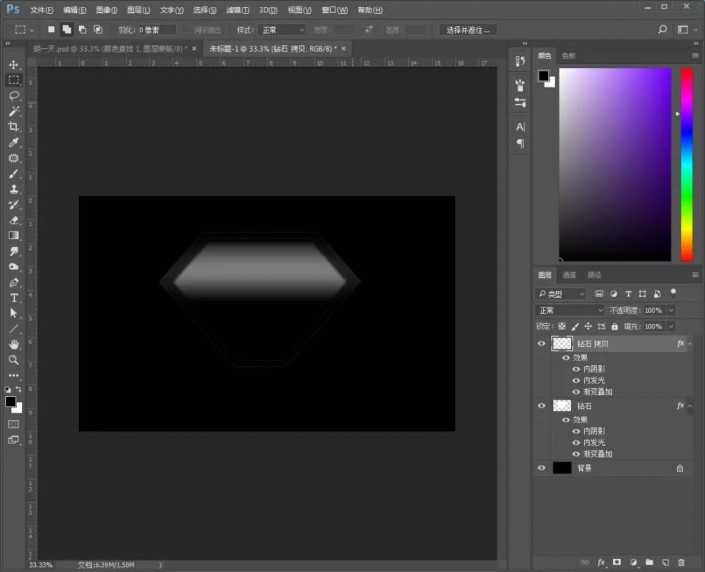Click the 选择并遮住 button
This screenshot has height=572, width=705.
[x=468, y=30]
